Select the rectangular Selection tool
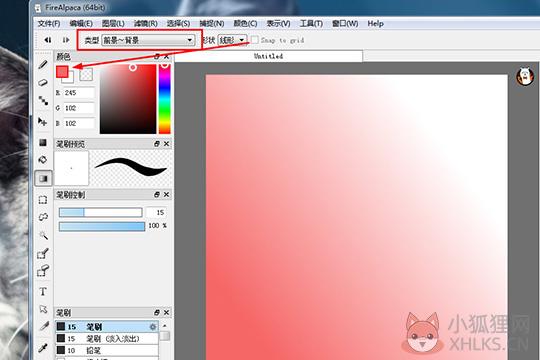Image resolution: width=540 pixels, height=360 pixels. coord(43,200)
